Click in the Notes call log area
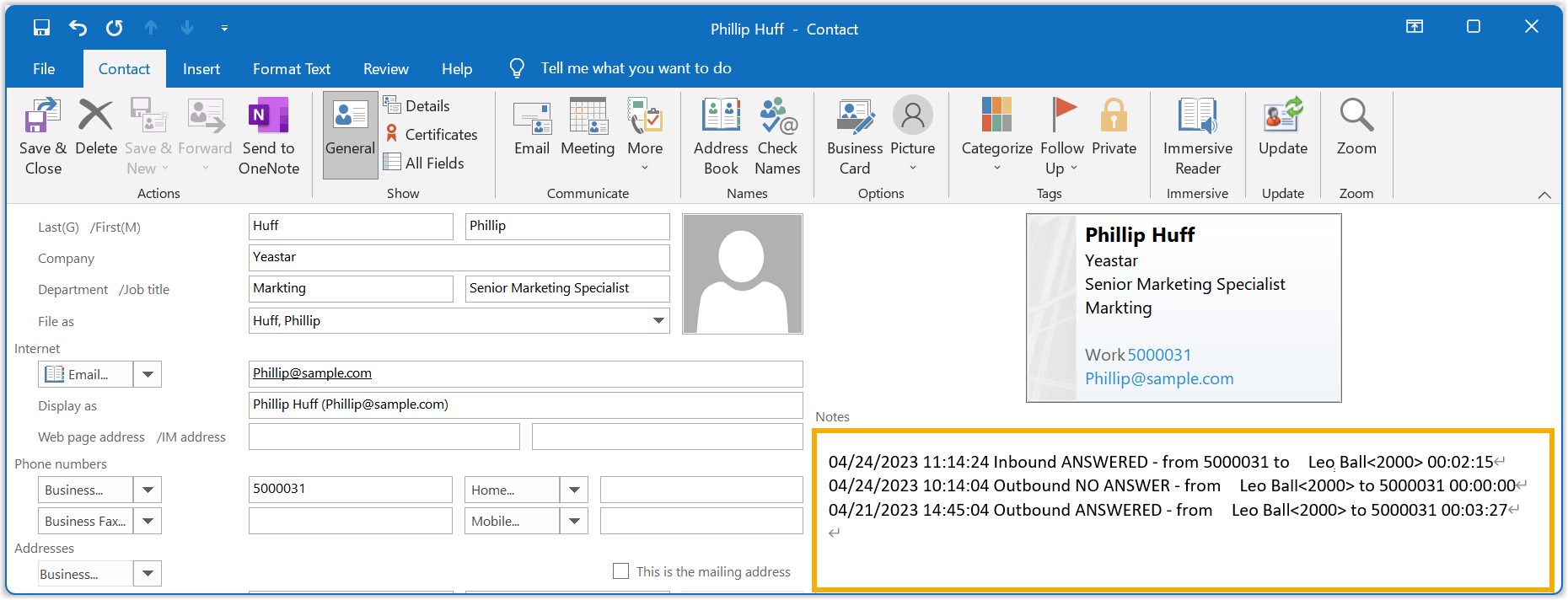The image size is (1568, 600). coord(1183,510)
